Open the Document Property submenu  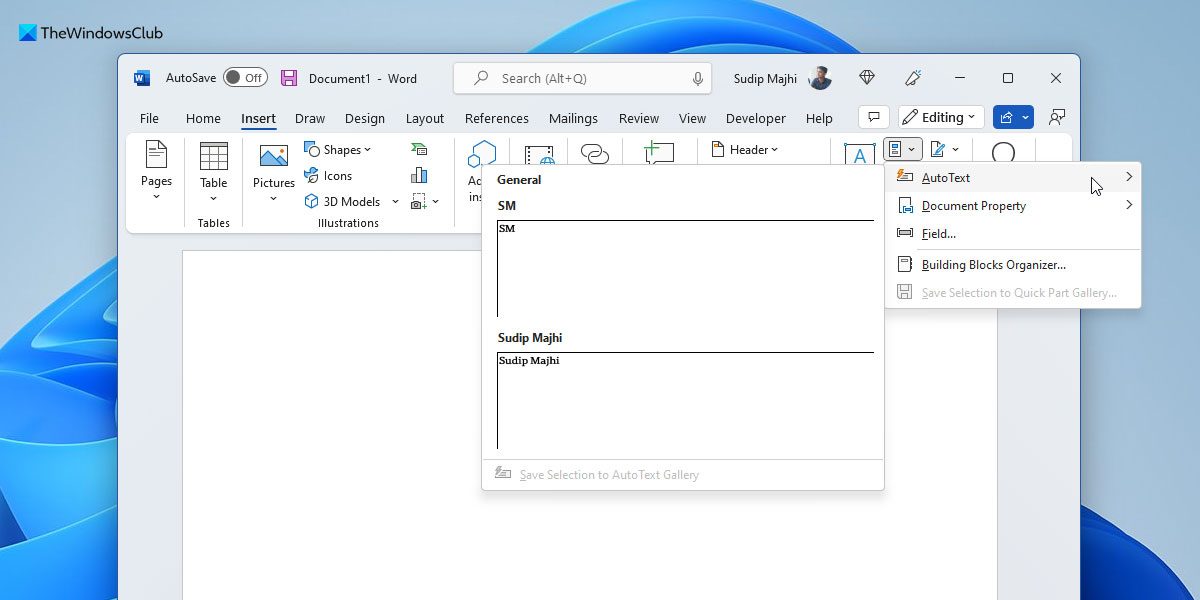(x=973, y=206)
